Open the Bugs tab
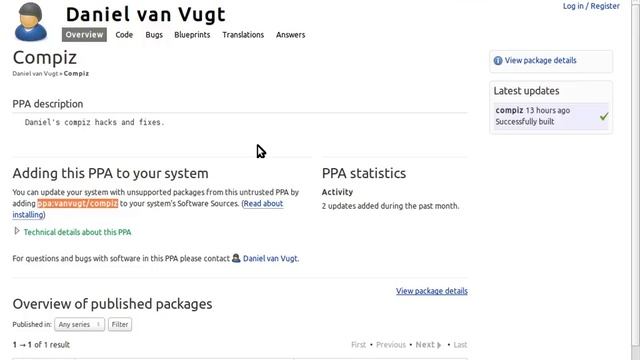Screen dimensions: 640x360 coord(154,35)
